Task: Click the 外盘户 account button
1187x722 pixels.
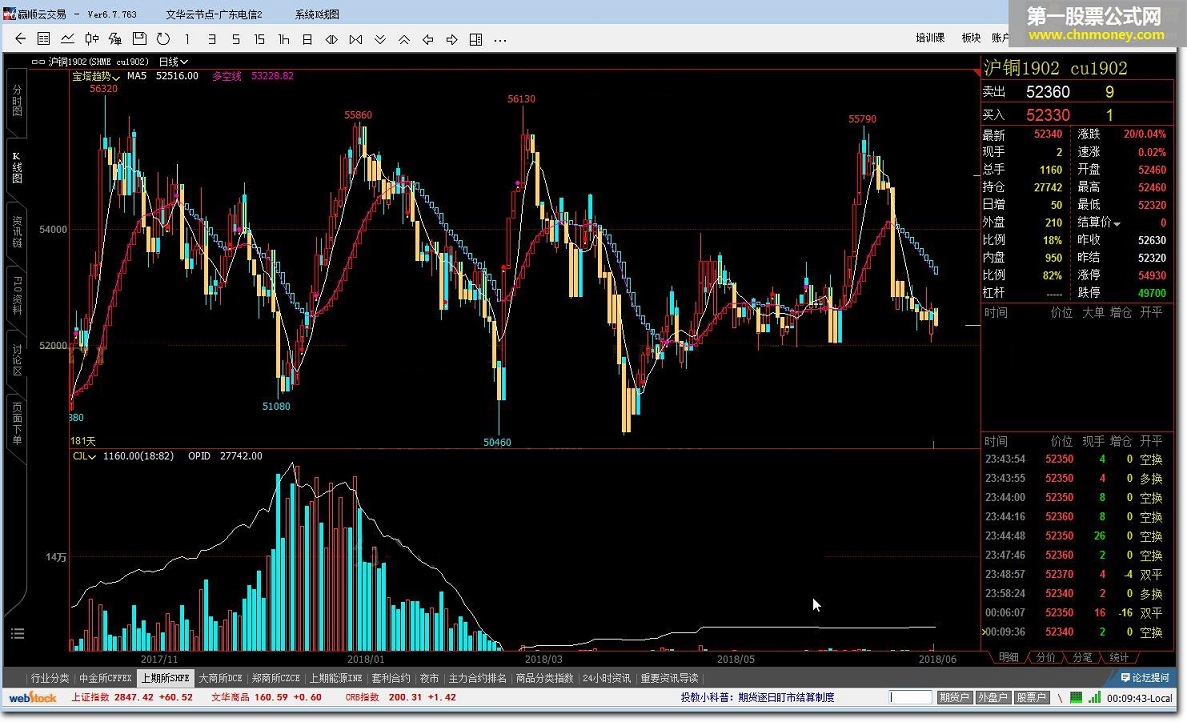Action: coord(992,698)
